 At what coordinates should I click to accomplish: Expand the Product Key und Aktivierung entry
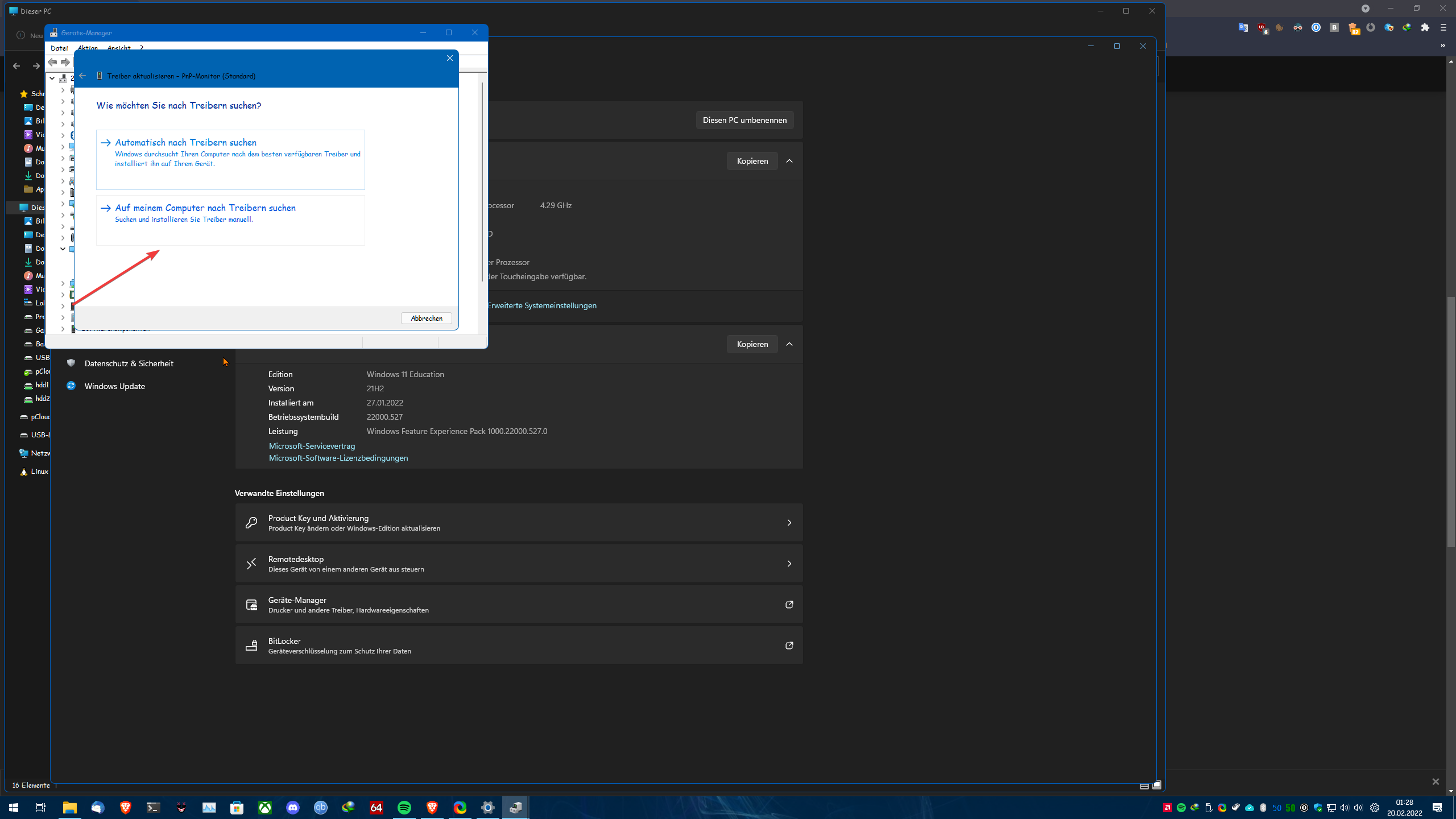click(519, 523)
